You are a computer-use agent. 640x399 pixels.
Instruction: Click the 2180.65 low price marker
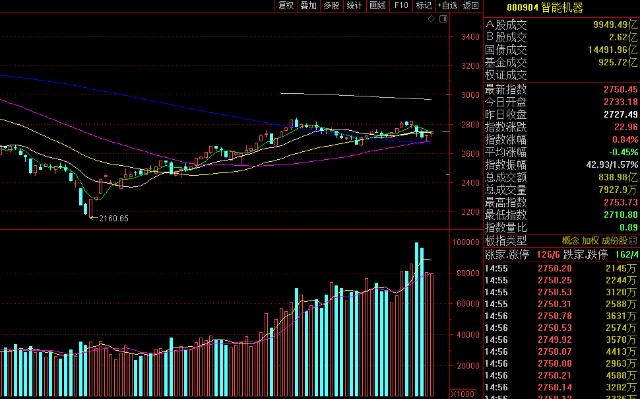pos(113,218)
